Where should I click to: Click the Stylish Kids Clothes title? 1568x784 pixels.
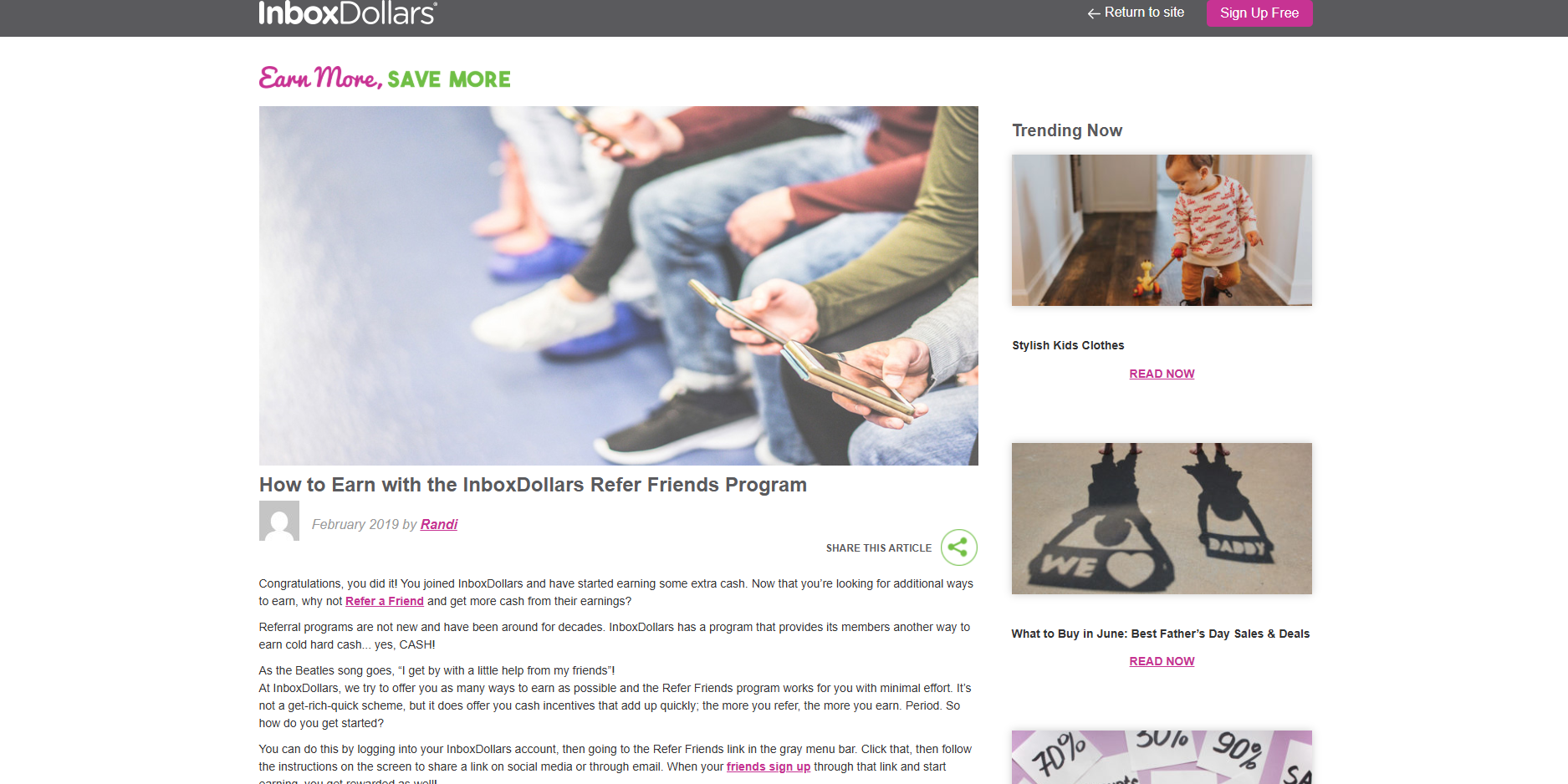click(1068, 345)
